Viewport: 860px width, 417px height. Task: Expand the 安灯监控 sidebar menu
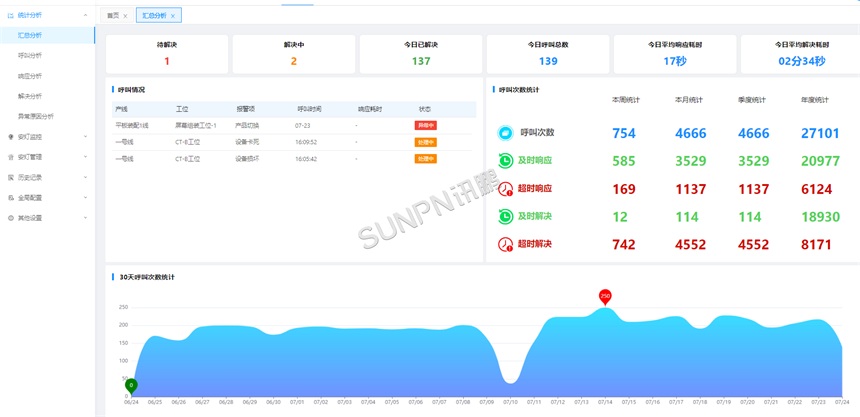[x=85, y=137]
